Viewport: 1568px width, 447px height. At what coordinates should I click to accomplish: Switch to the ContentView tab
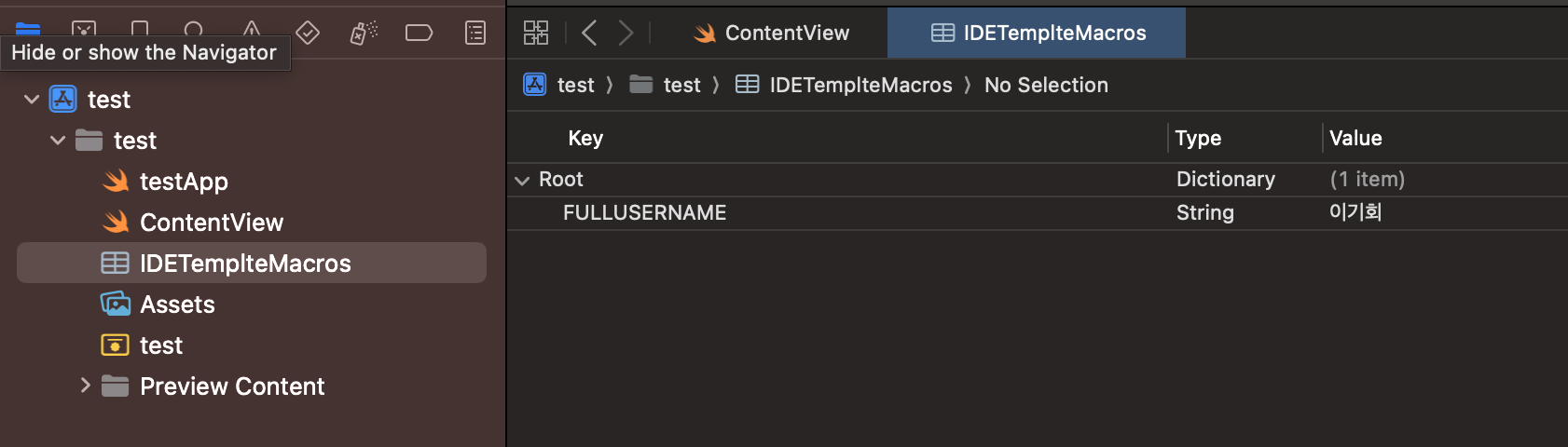point(772,33)
